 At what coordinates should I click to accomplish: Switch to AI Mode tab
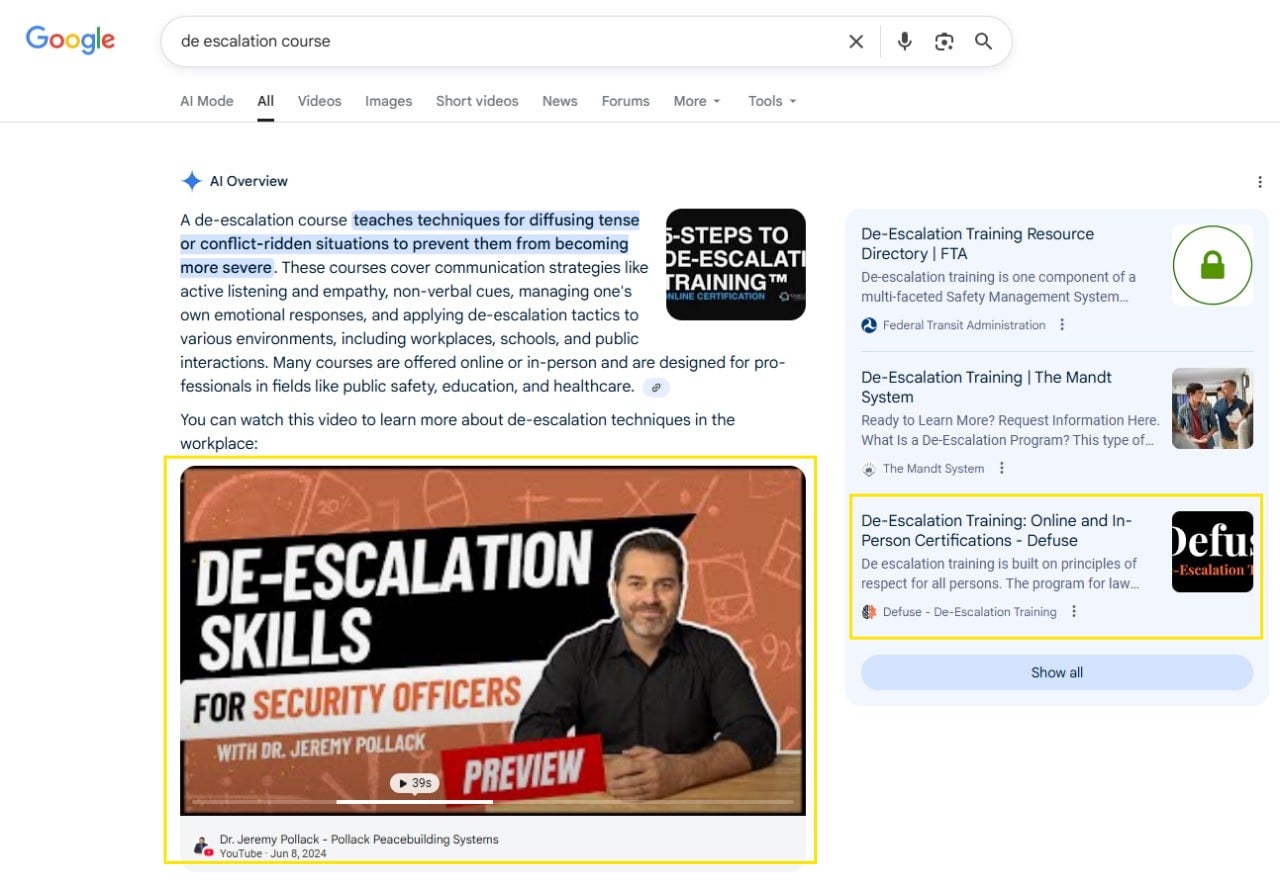[x=207, y=101]
